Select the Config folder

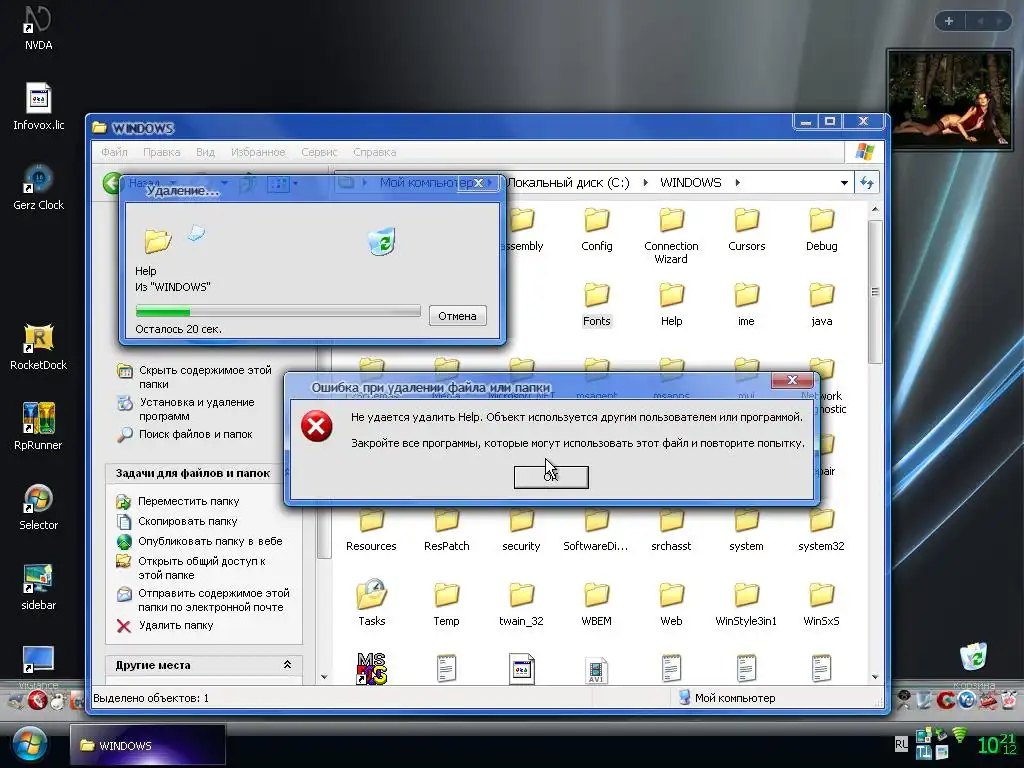pyautogui.click(x=596, y=230)
